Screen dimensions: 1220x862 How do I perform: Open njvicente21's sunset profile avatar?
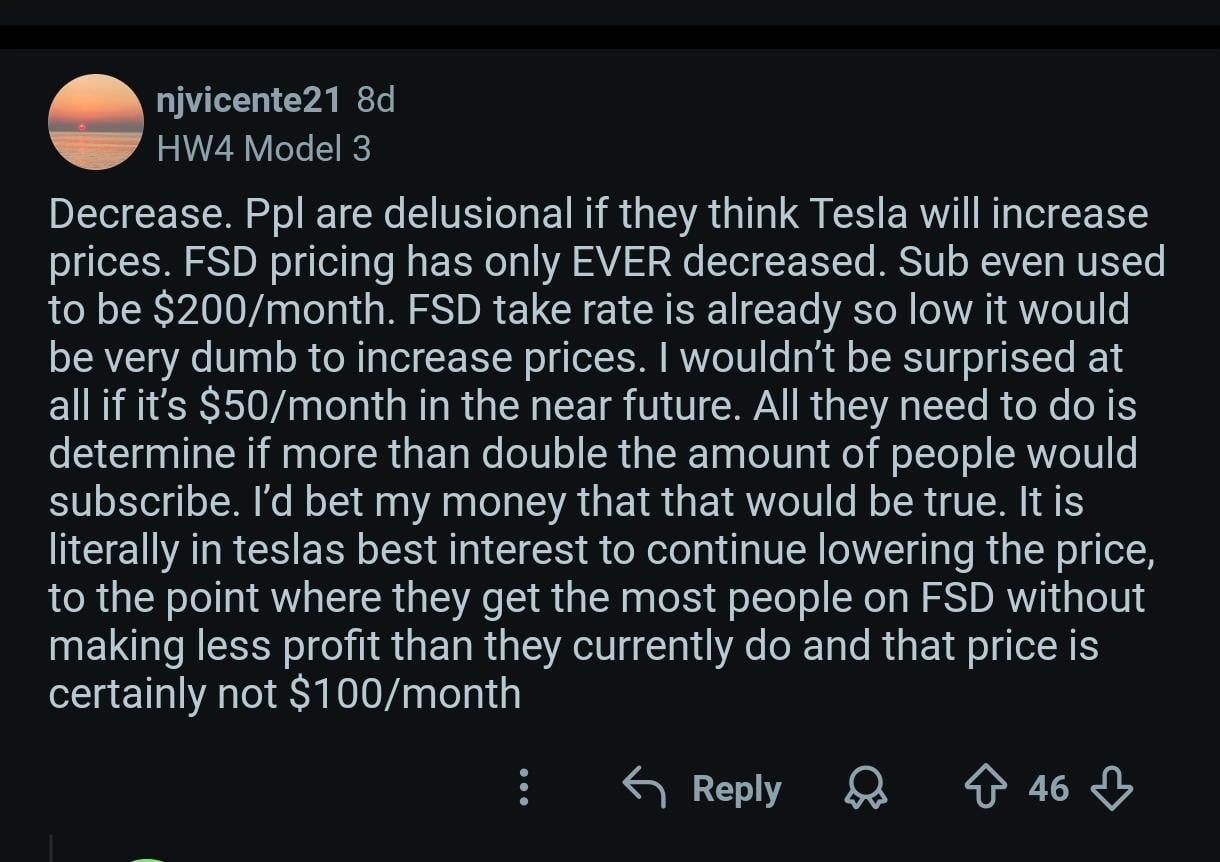pos(96,122)
